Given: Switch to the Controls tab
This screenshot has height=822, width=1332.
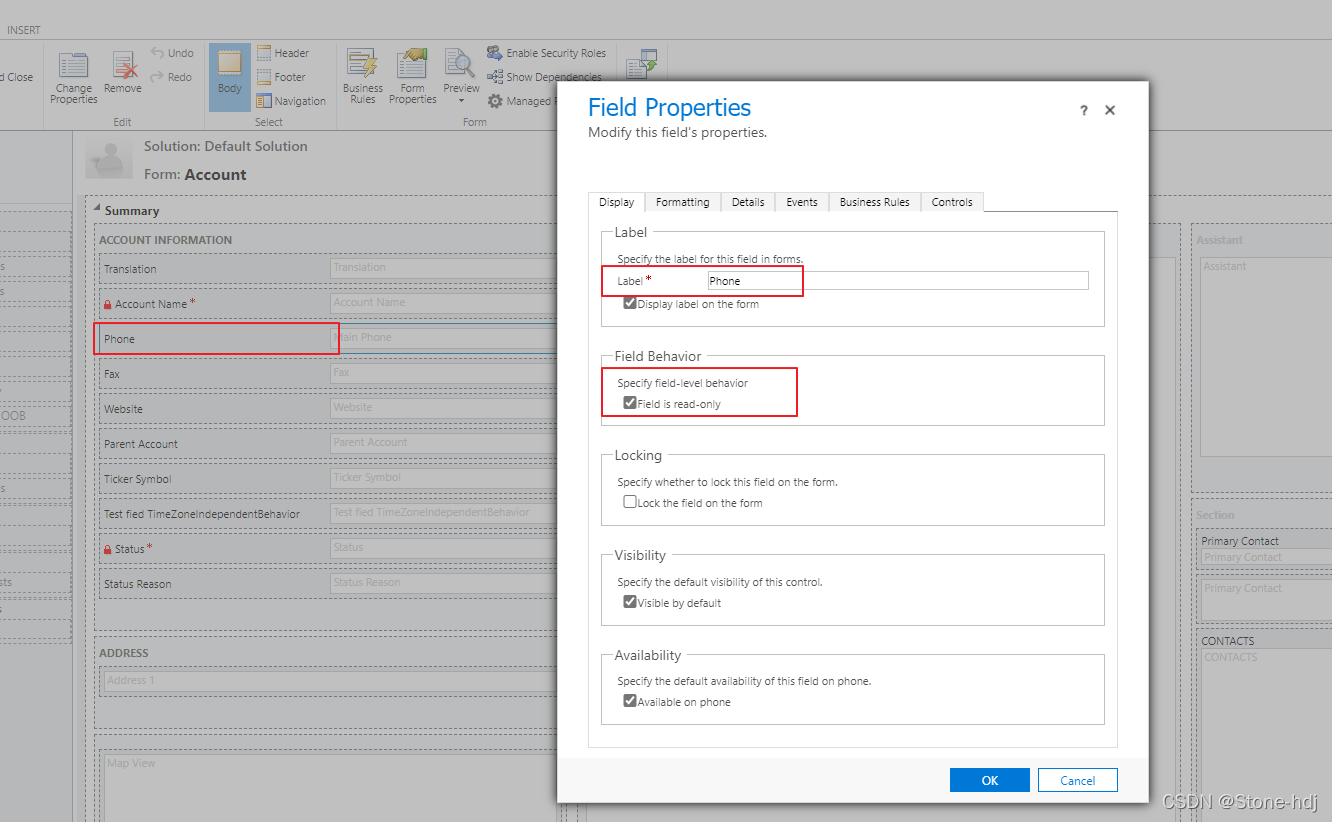Looking at the screenshot, I should point(952,202).
